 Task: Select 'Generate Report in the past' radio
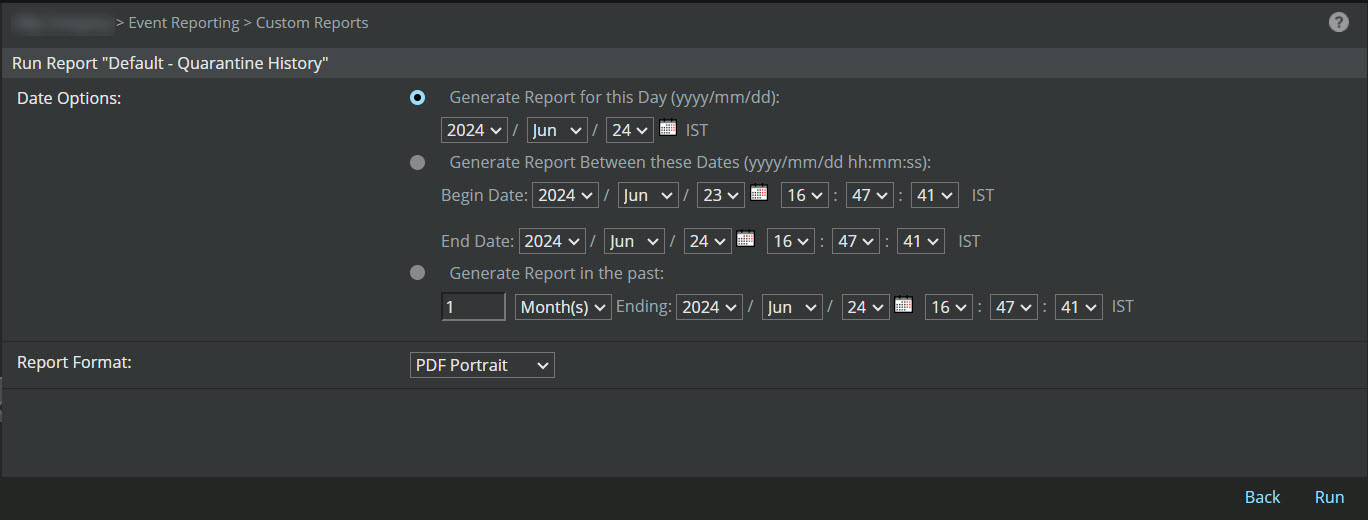coord(417,272)
